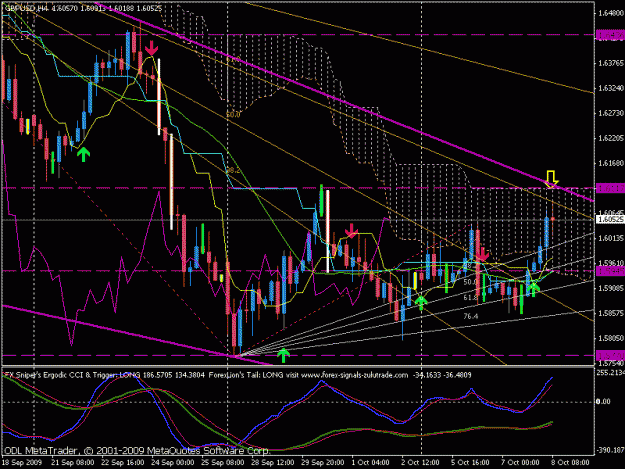Screen dimensions: 625x469
Task: Click the 24 Sep 00:00 time label
Action: pos(172,463)
